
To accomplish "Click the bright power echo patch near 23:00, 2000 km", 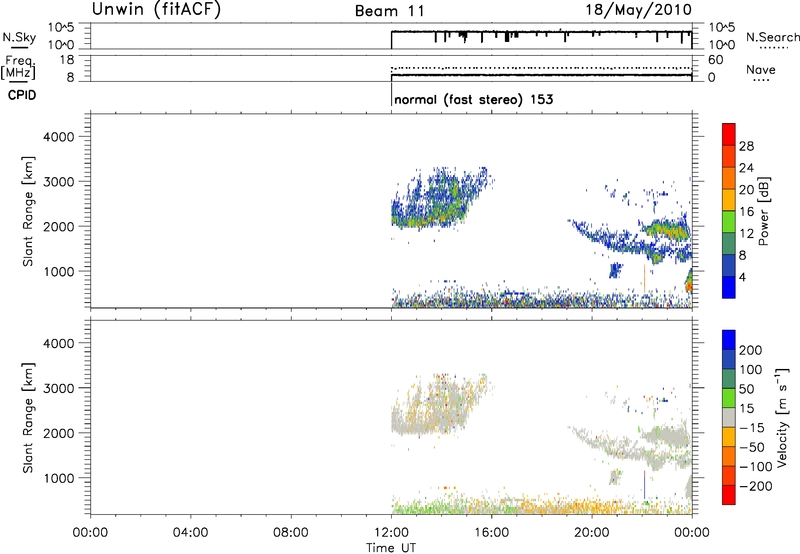I will tap(666, 229).
